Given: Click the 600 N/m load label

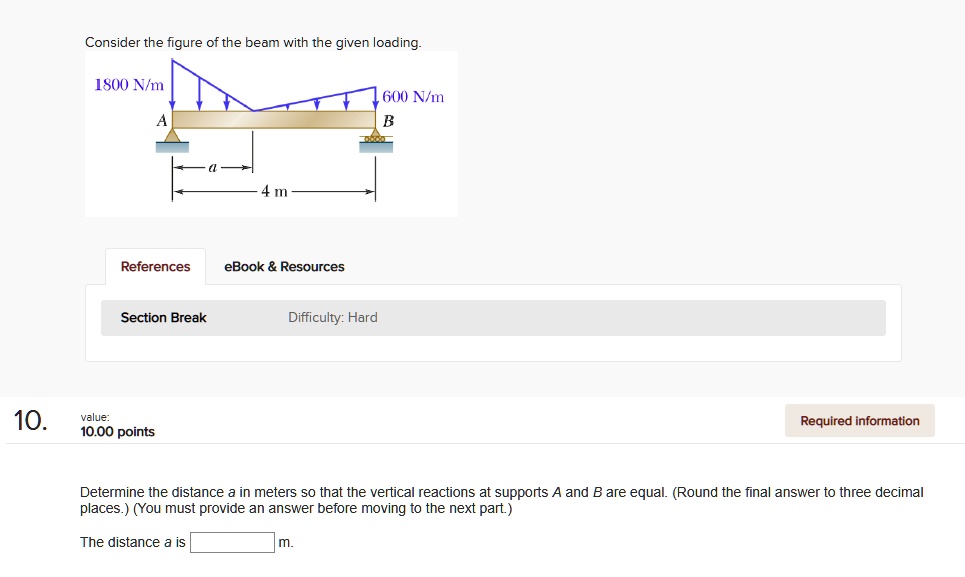Looking at the screenshot, I should click(x=412, y=97).
